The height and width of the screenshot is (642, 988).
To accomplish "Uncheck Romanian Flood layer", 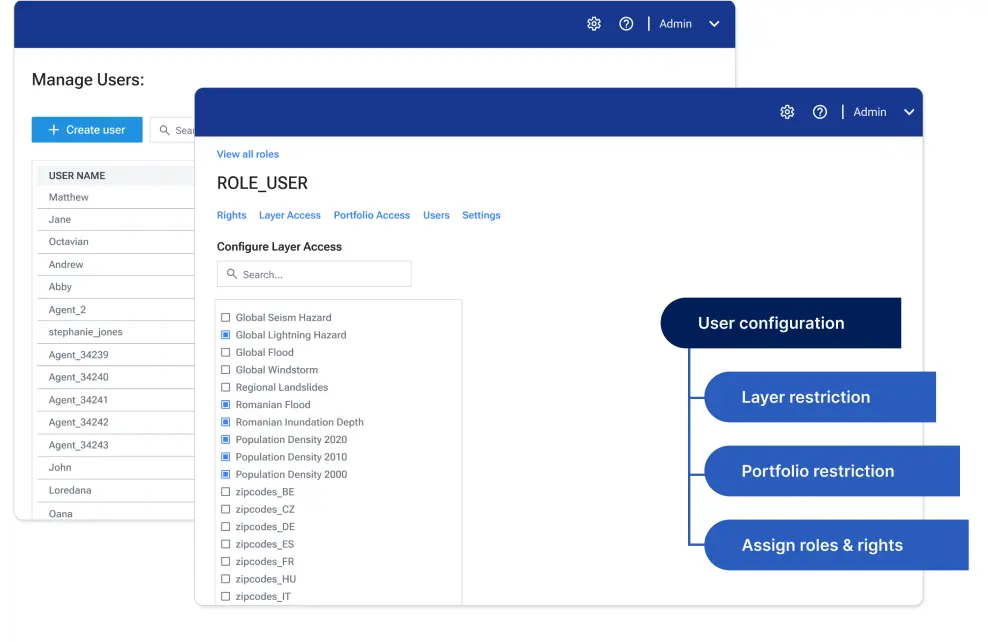I will click(x=226, y=405).
